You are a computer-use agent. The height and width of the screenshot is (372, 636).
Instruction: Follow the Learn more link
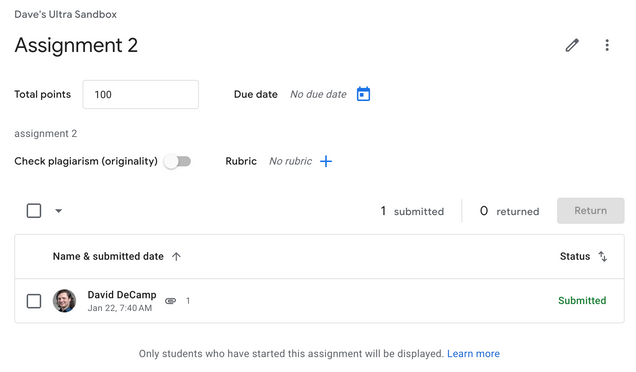473,354
